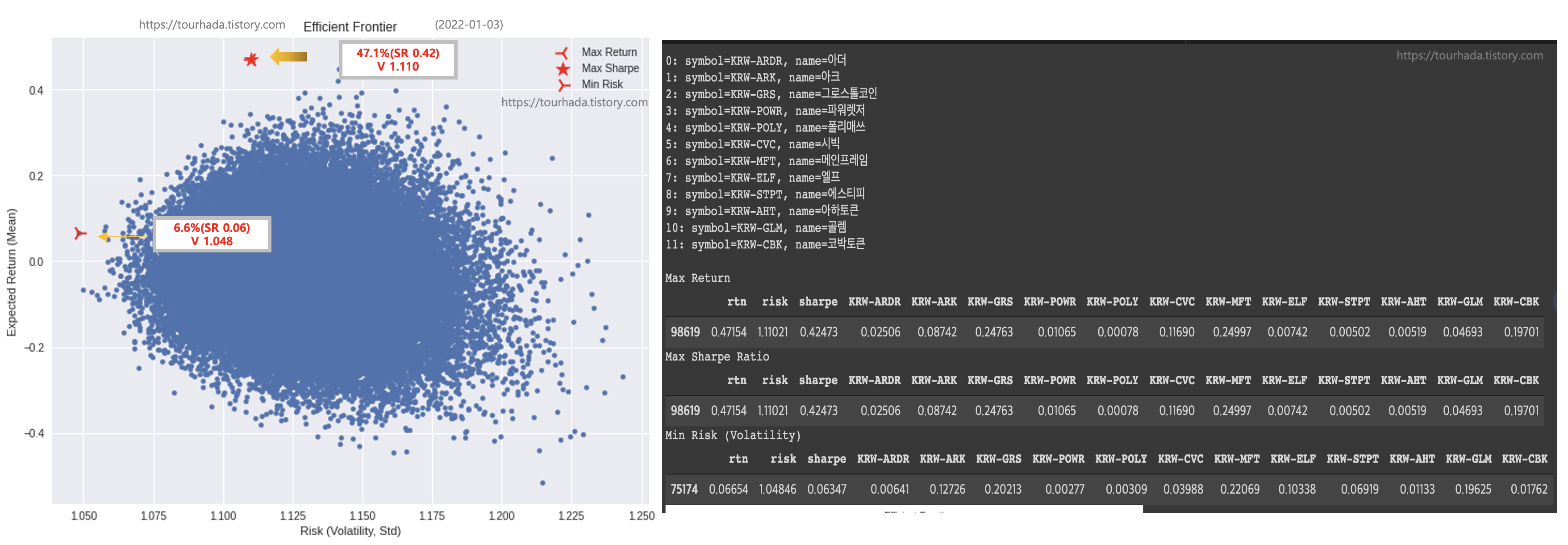
Task: Click the KRW-CBK header in Min Risk table
Action: coord(1524,459)
